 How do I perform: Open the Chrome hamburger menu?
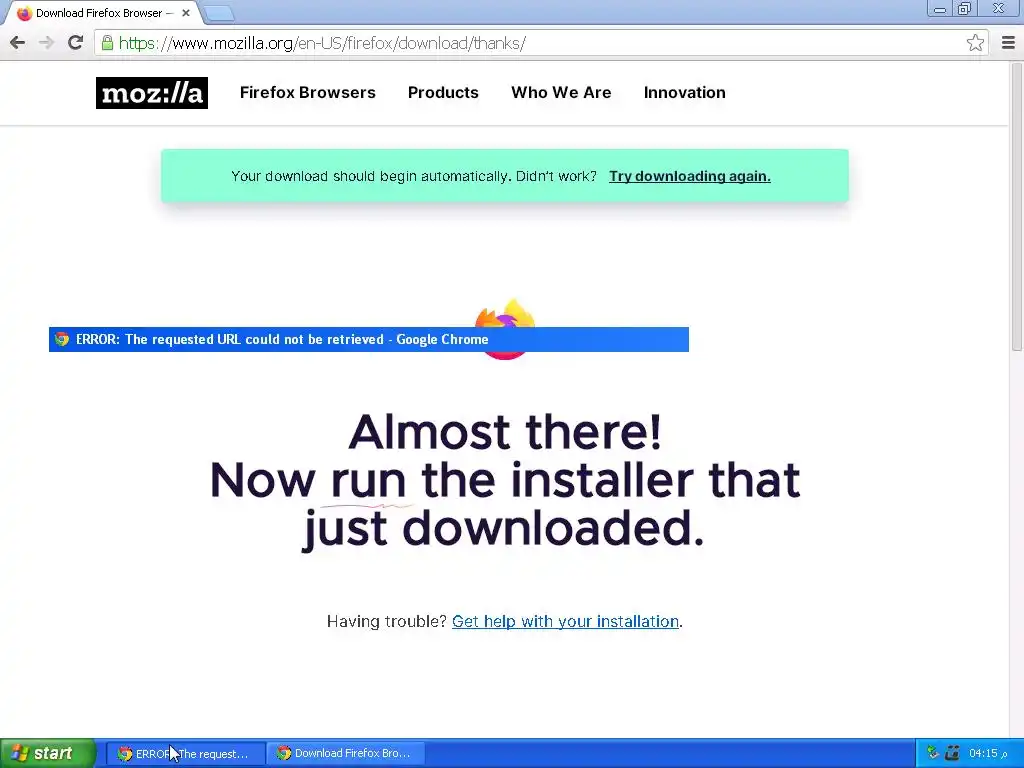pos(1008,43)
